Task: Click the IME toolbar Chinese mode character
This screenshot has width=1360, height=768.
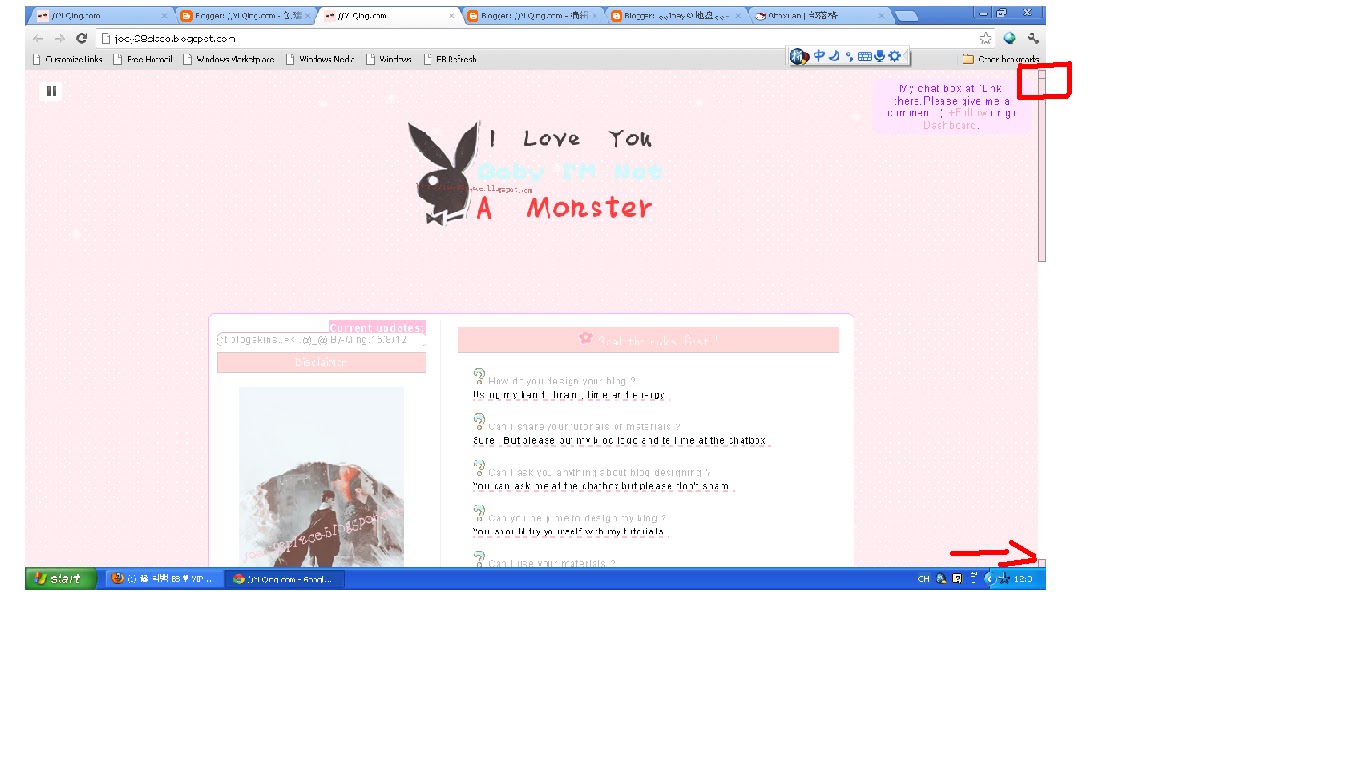Action: coord(819,56)
